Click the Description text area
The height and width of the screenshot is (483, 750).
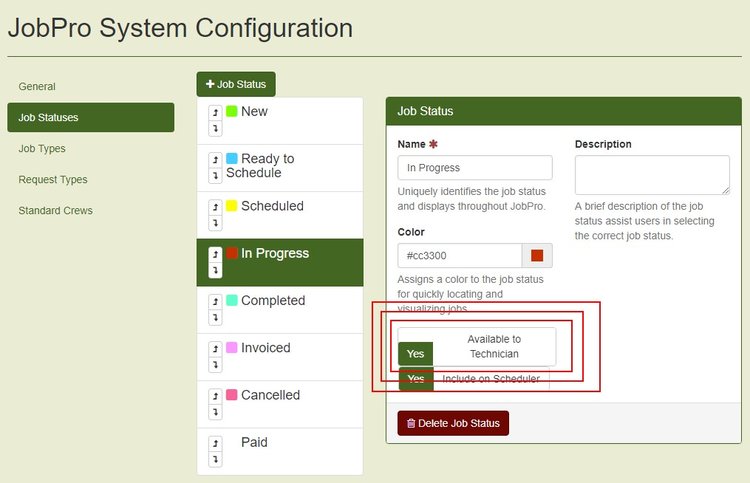(x=651, y=175)
